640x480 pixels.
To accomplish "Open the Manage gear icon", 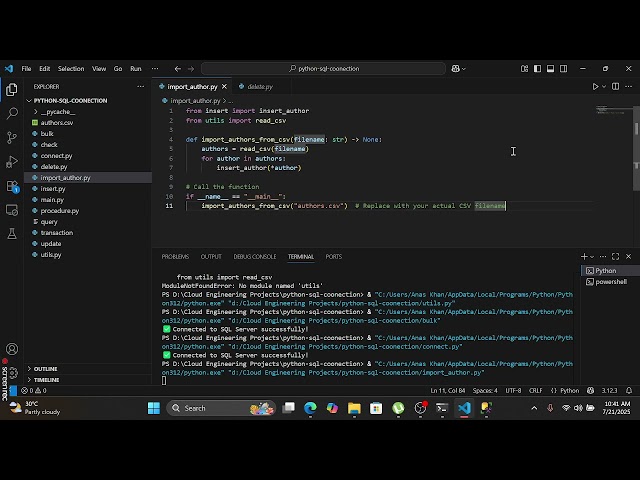I will [x=13, y=373].
